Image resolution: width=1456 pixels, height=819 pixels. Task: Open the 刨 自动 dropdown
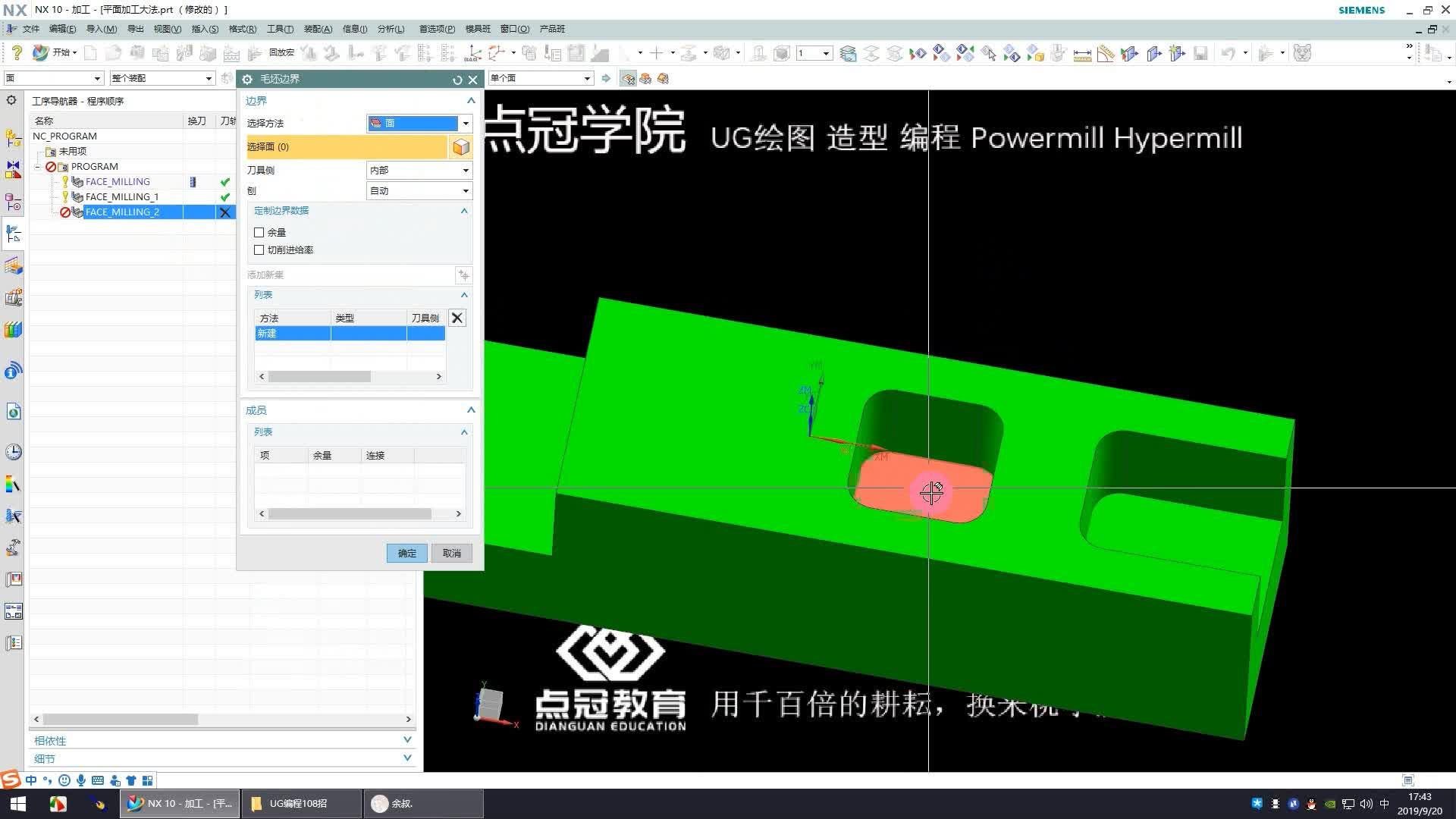419,191
